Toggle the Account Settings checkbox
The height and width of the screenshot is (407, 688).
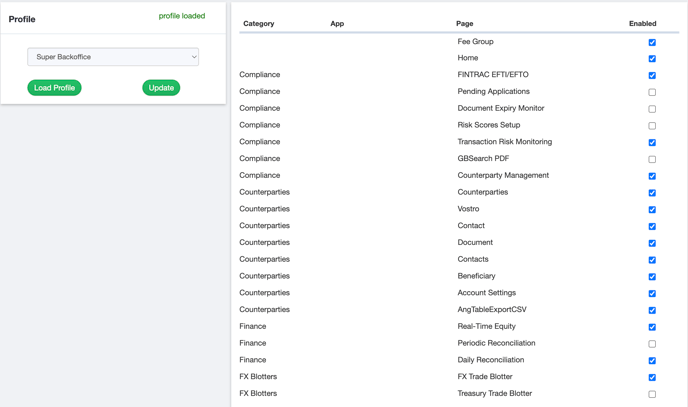[x=652, y=294]
